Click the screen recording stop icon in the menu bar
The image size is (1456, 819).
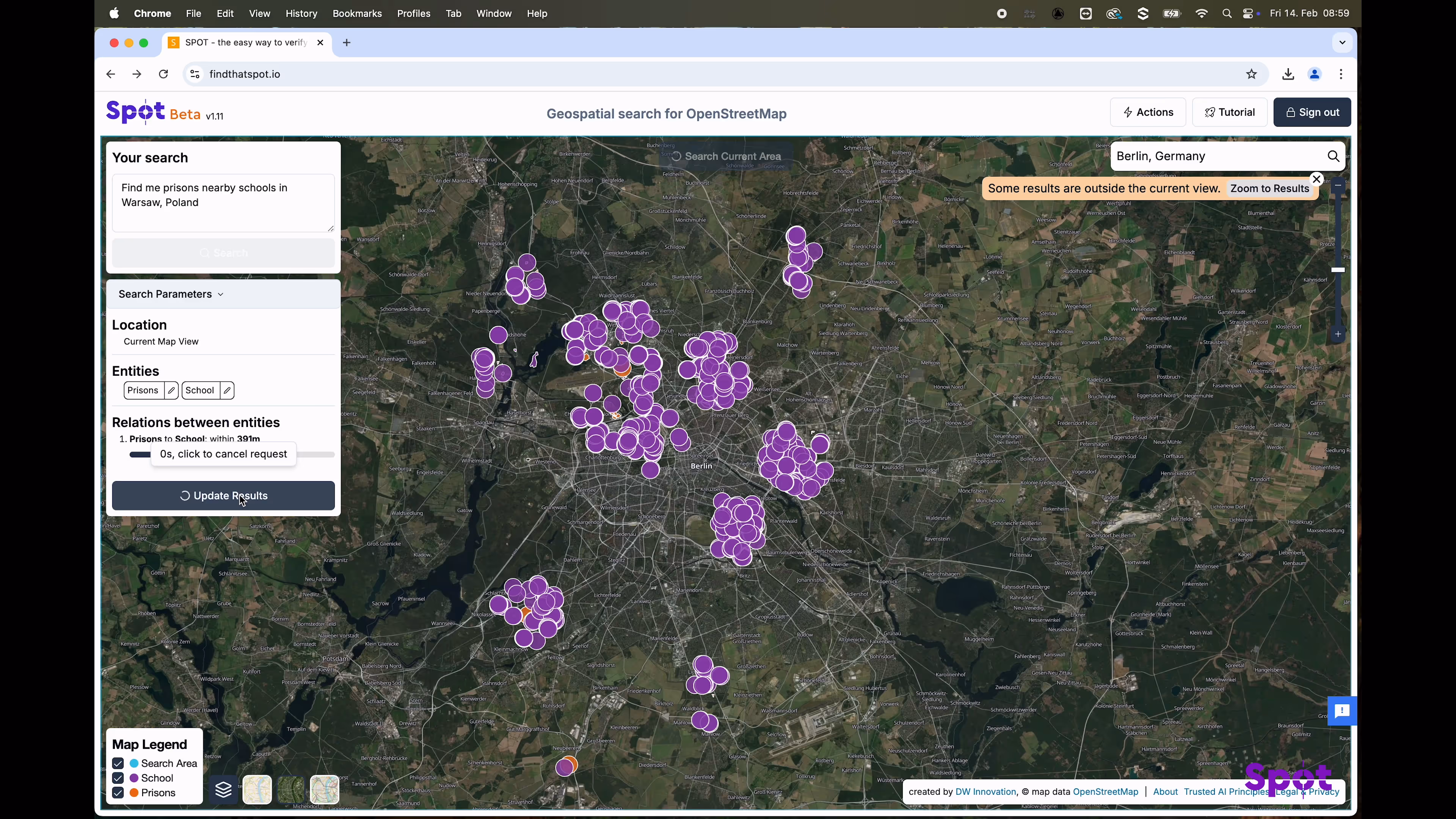pyautogui.click(x=1001, y=14)
